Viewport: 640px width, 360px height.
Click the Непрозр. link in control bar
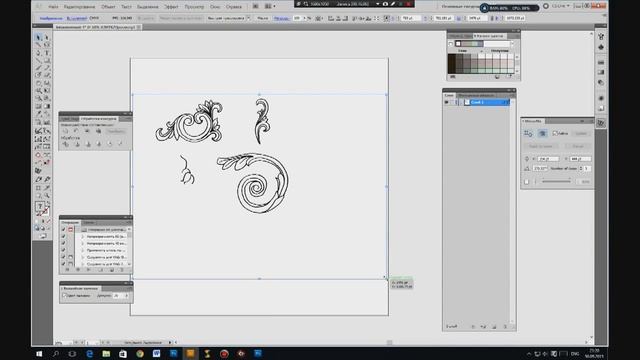[x=281, y=18]
